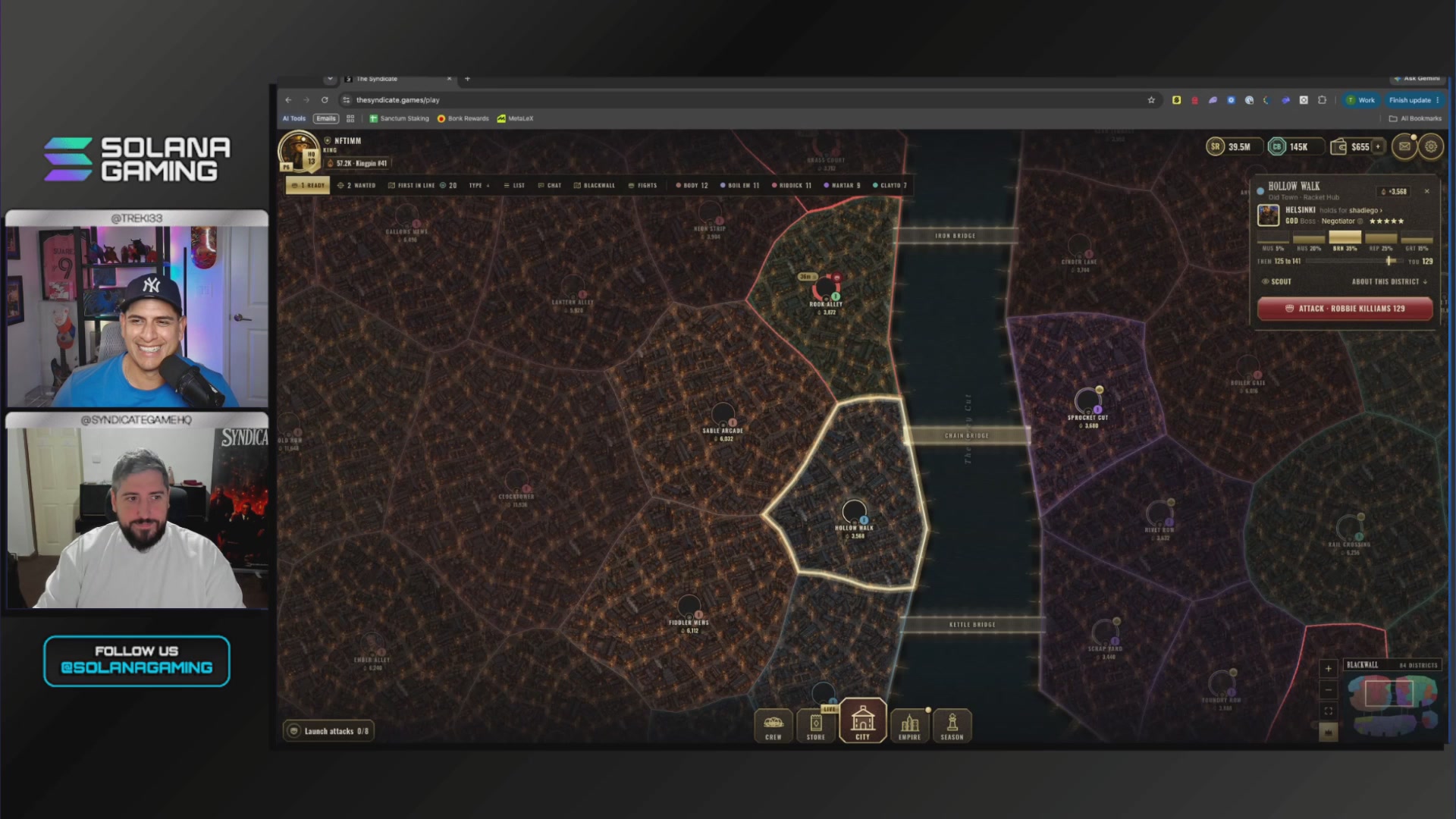Toggle the Fights filter

pos(642,185)
